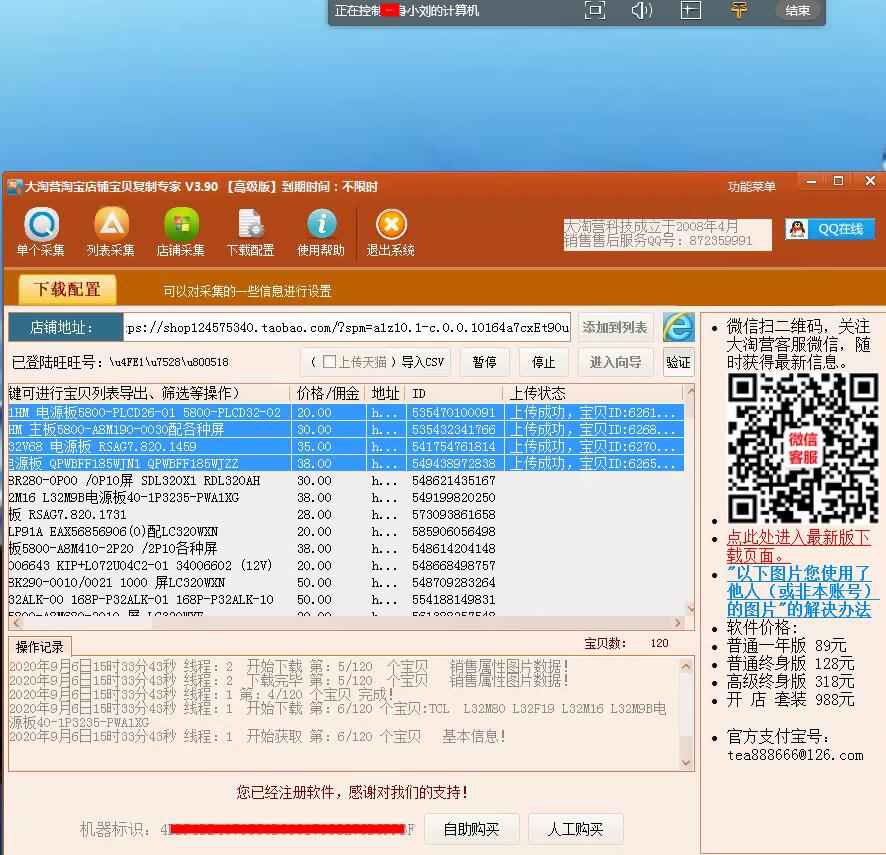Click the 验证 verify button
This screenshot has width=886, height=855.
[x=678, y=362]
